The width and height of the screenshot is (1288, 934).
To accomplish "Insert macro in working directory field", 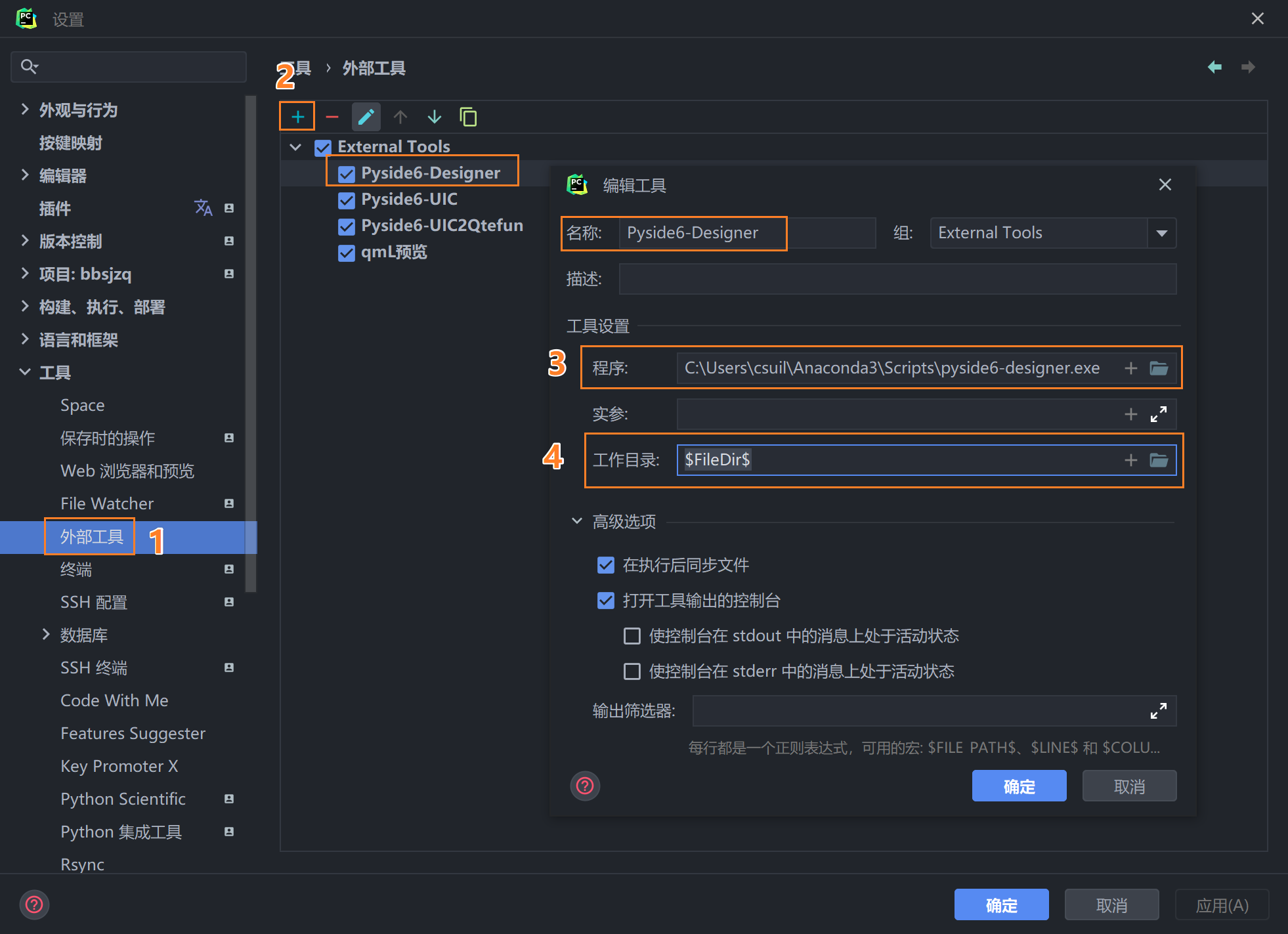I will [1130, 460].
